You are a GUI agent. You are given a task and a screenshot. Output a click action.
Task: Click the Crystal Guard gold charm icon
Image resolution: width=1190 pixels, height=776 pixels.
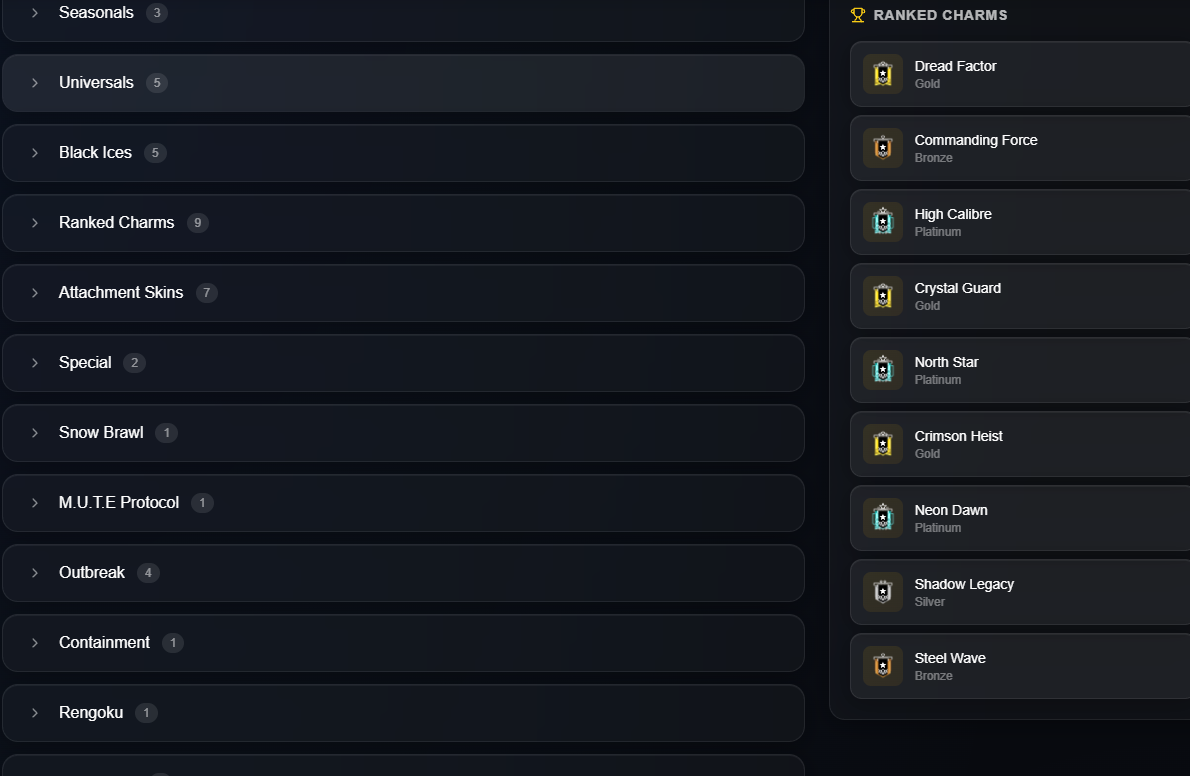coord(883,296)
